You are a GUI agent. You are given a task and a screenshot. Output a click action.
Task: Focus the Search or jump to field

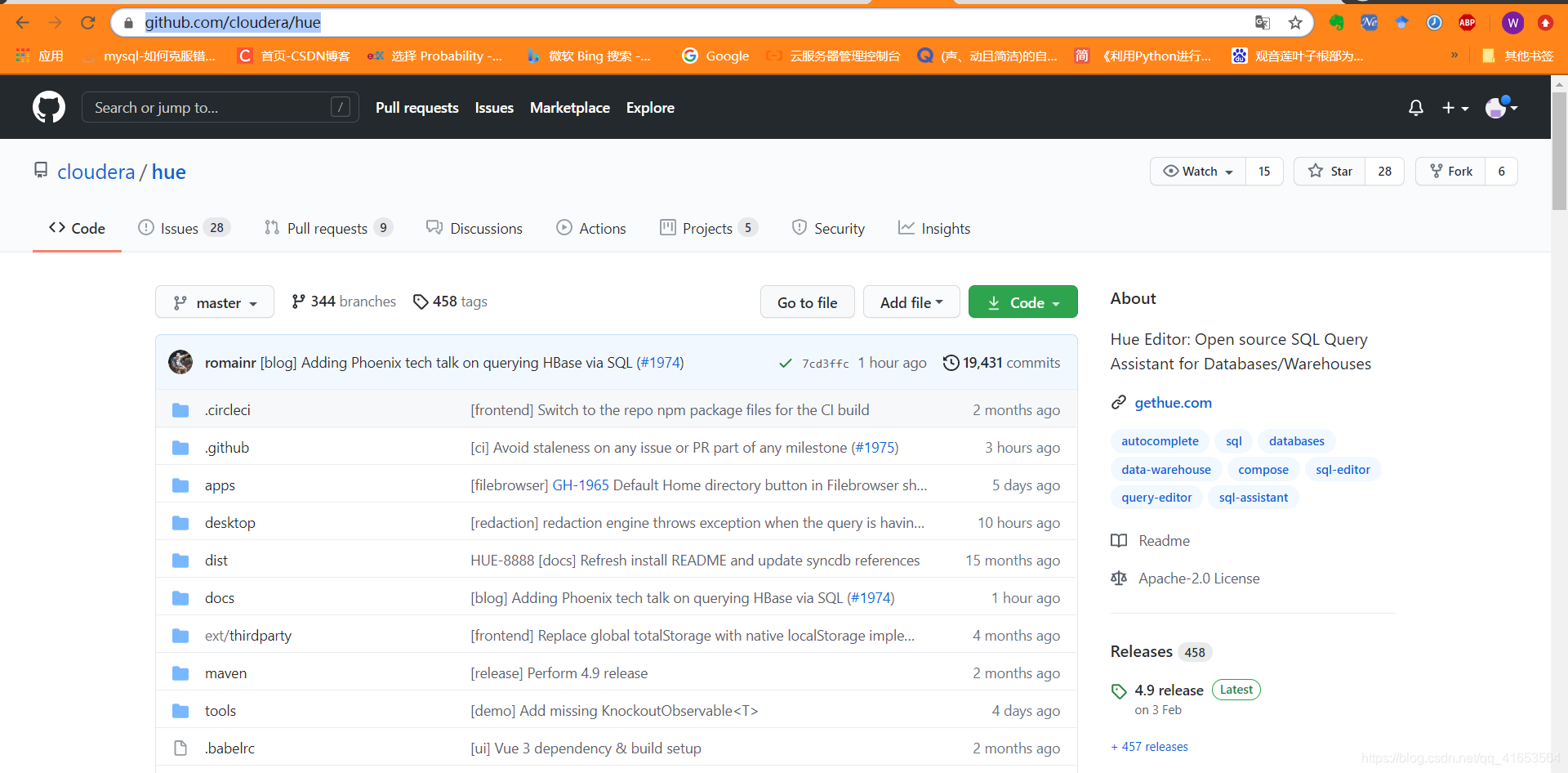pyautogui.click(x=220, y=107)
